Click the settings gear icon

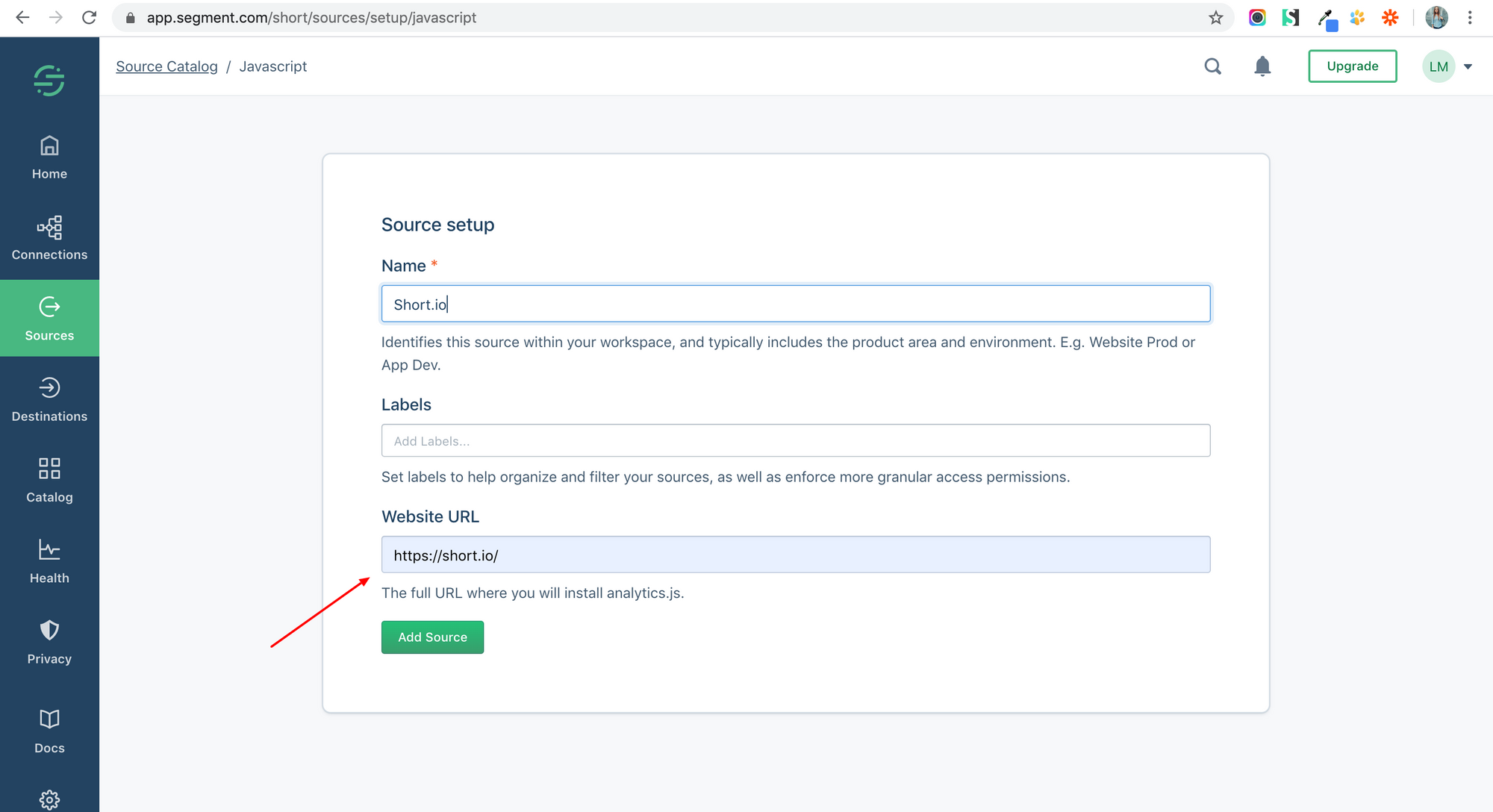point(49,799)
